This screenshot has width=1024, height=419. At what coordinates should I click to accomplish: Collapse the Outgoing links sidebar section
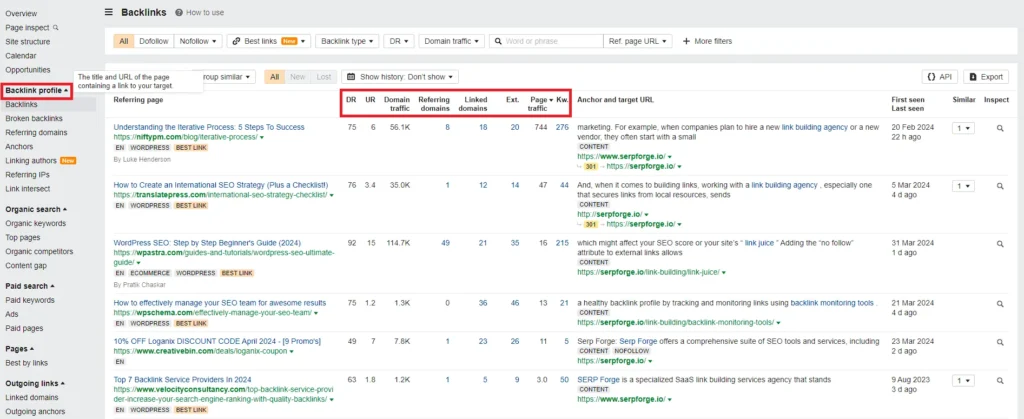click(x=35, y=383)
